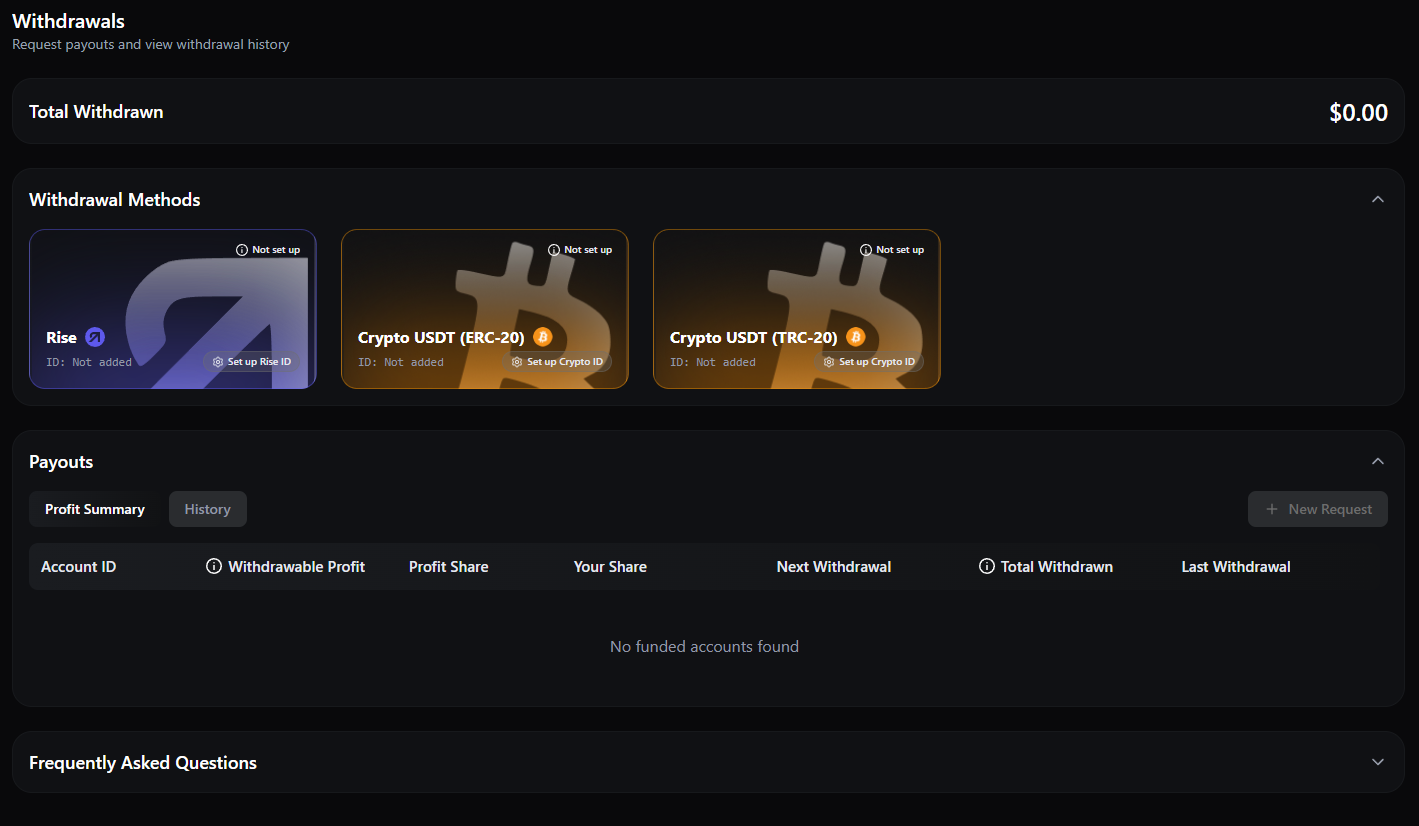Expand the Frequently Asked Questions section

pos(1378,763)
